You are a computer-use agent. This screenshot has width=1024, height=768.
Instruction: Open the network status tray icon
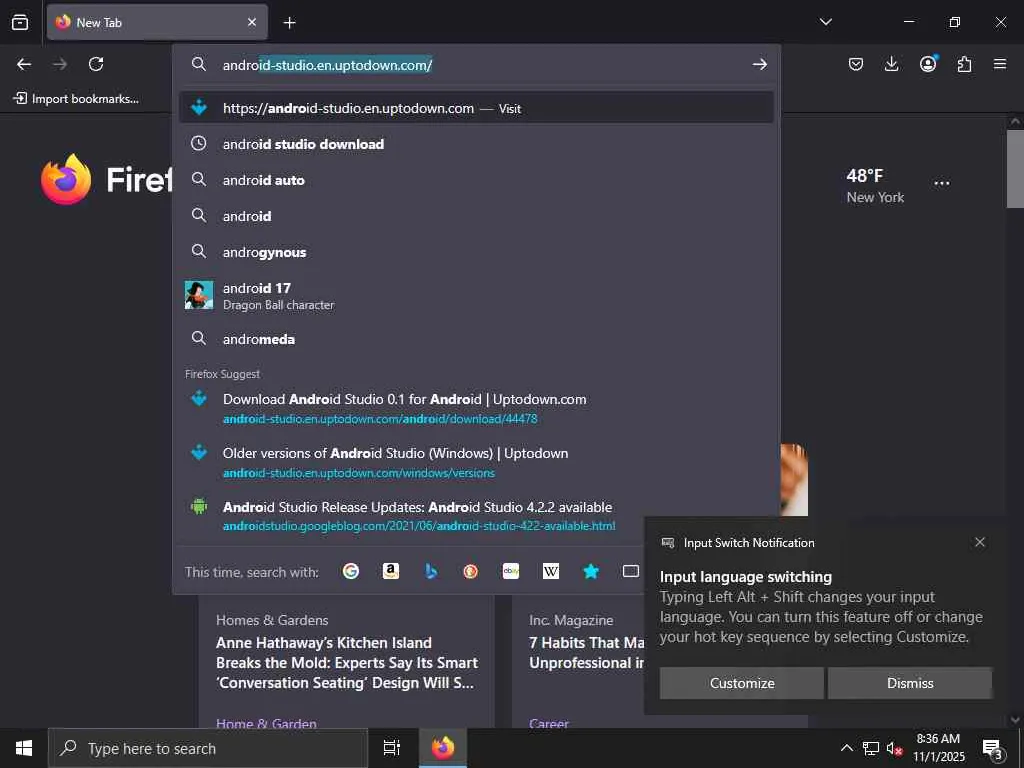point(871,748)
